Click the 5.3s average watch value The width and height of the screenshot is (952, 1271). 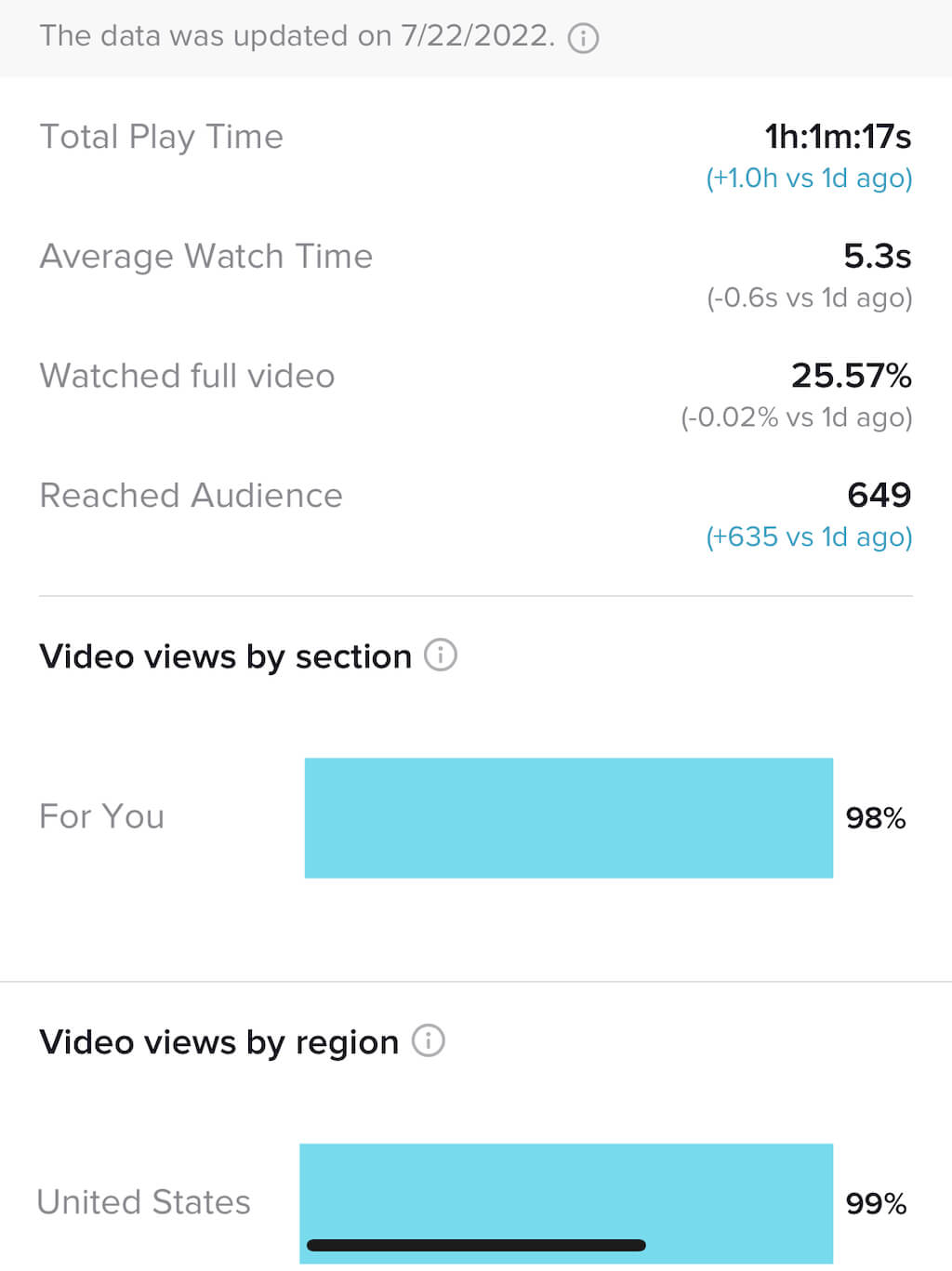(877, 256)
